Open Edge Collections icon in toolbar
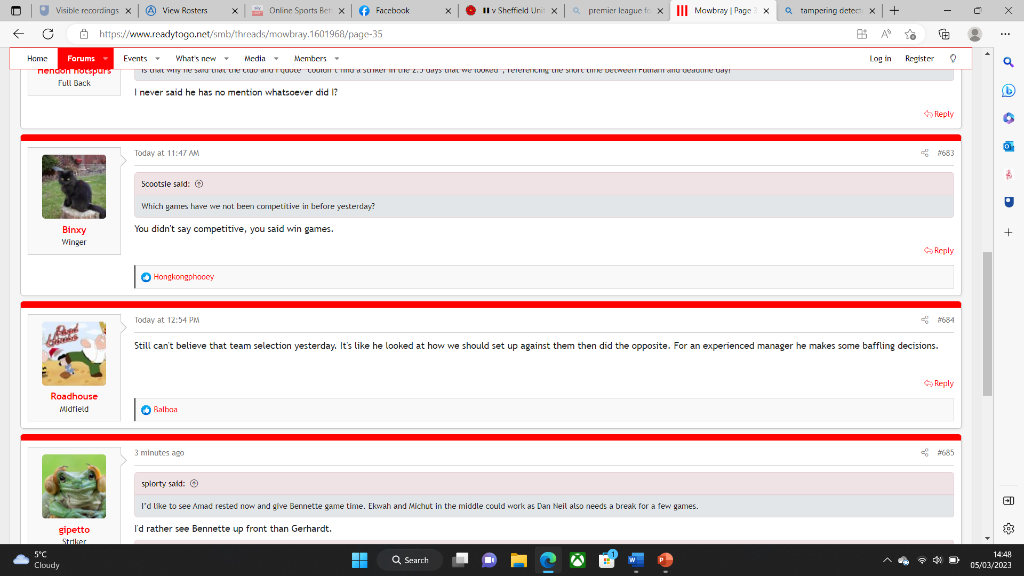This screenshot has height=576, width=1024. pos(944,34)
